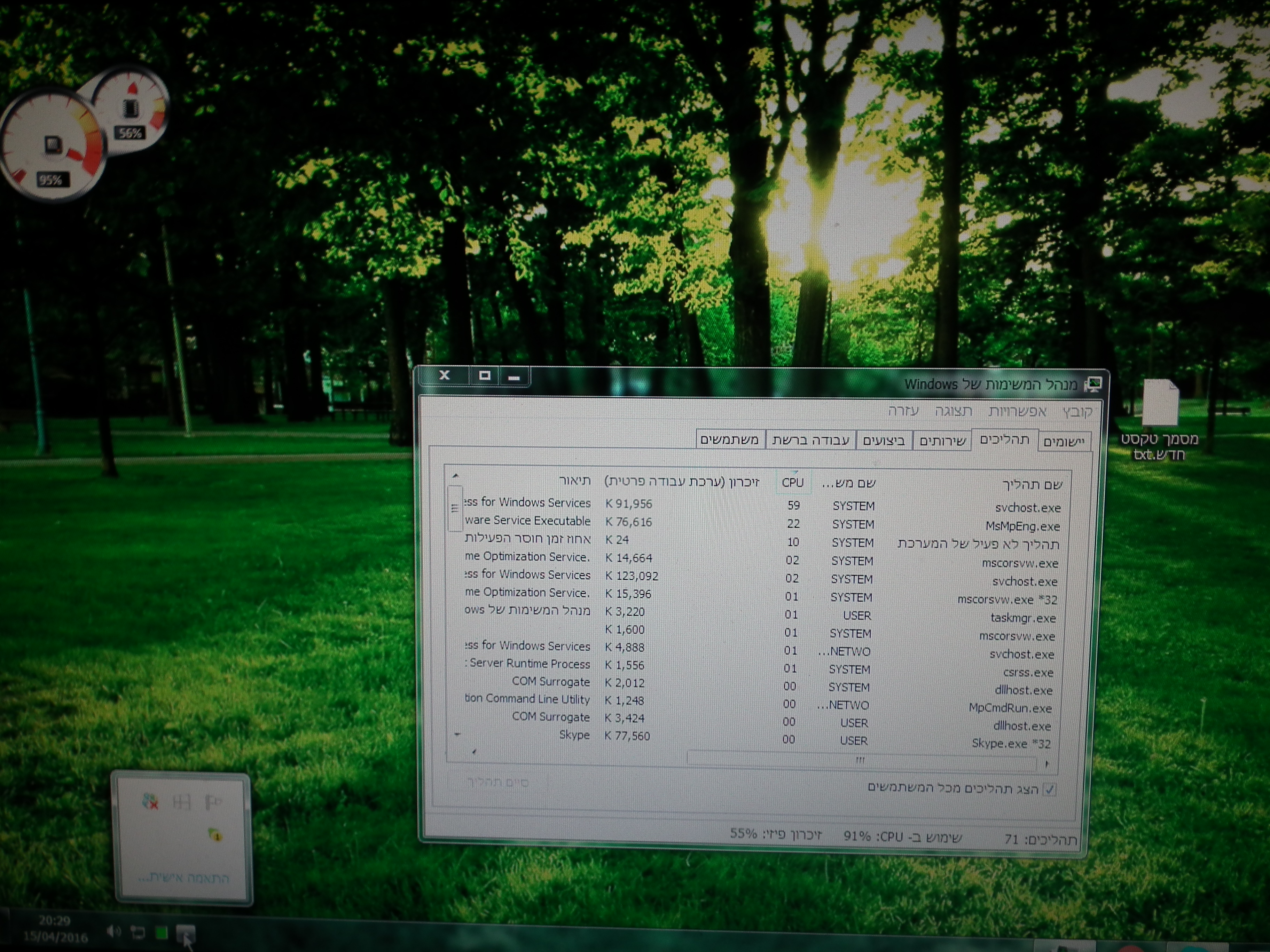Open the קובץ (File) menu

tap(1077, 412)
